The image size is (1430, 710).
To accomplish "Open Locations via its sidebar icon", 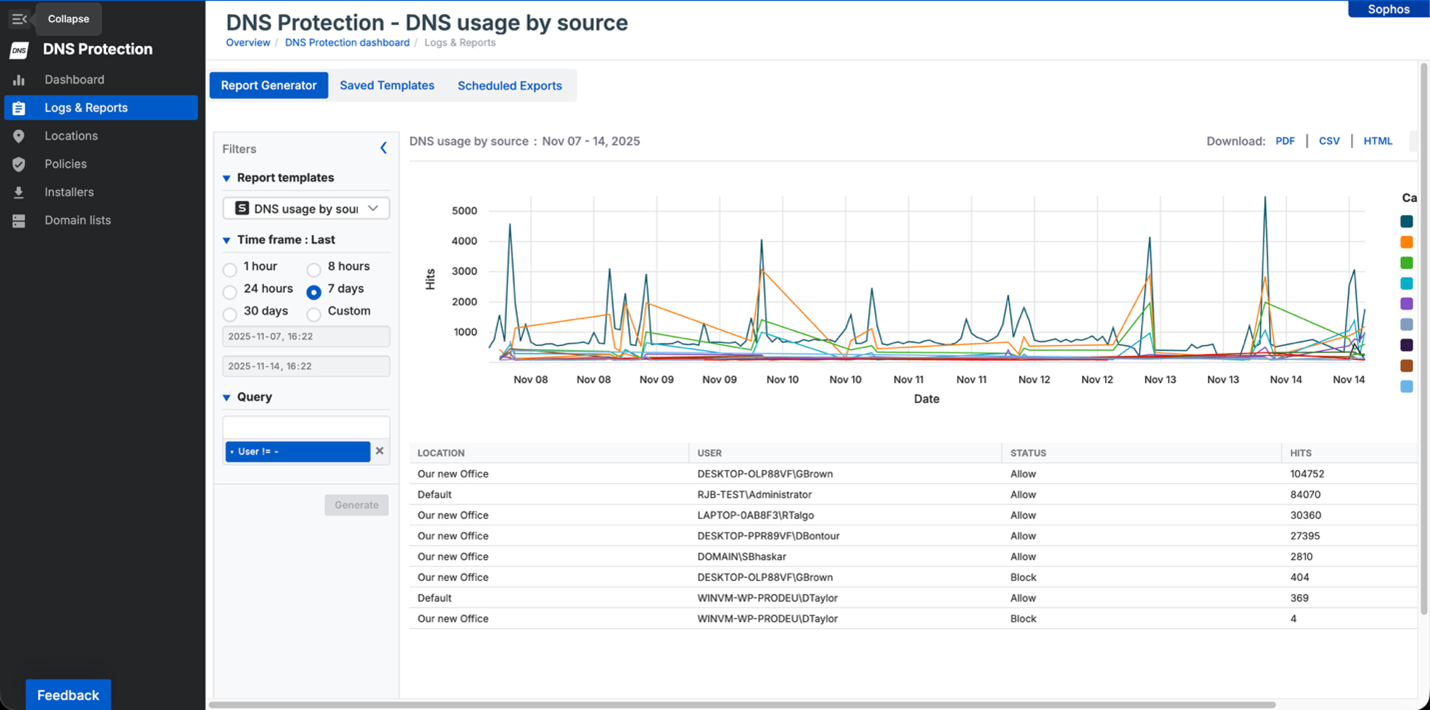I will pyautogui.click(x=19, y=135).
